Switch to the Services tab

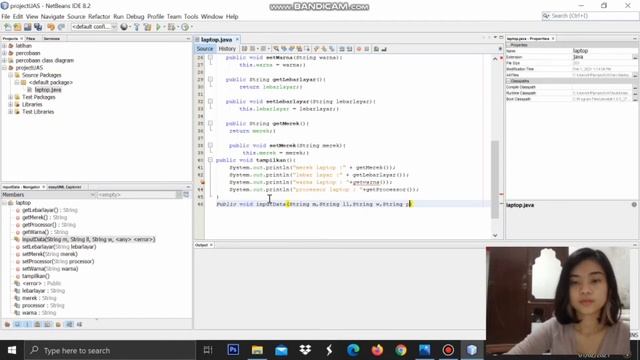point(51,38)
